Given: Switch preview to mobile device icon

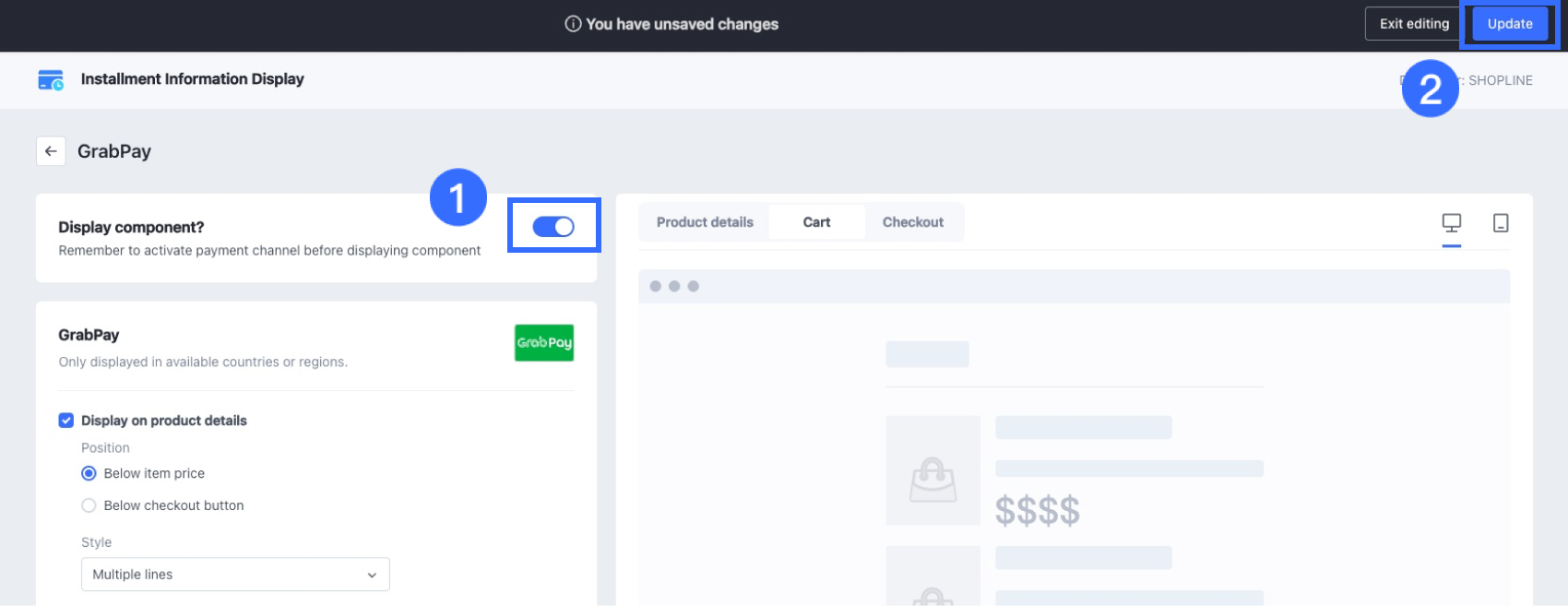Looking at the screenshot, I should coord(1501,222).
